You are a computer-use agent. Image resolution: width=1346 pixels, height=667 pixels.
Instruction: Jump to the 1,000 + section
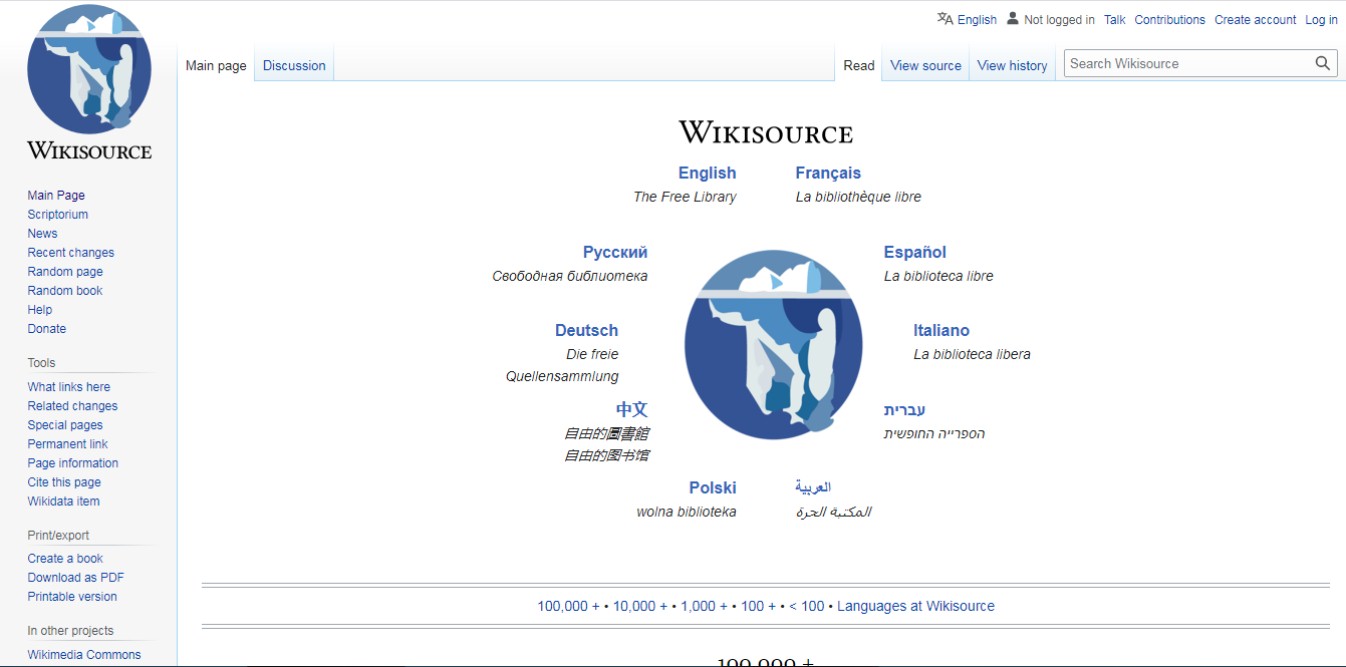704,606
